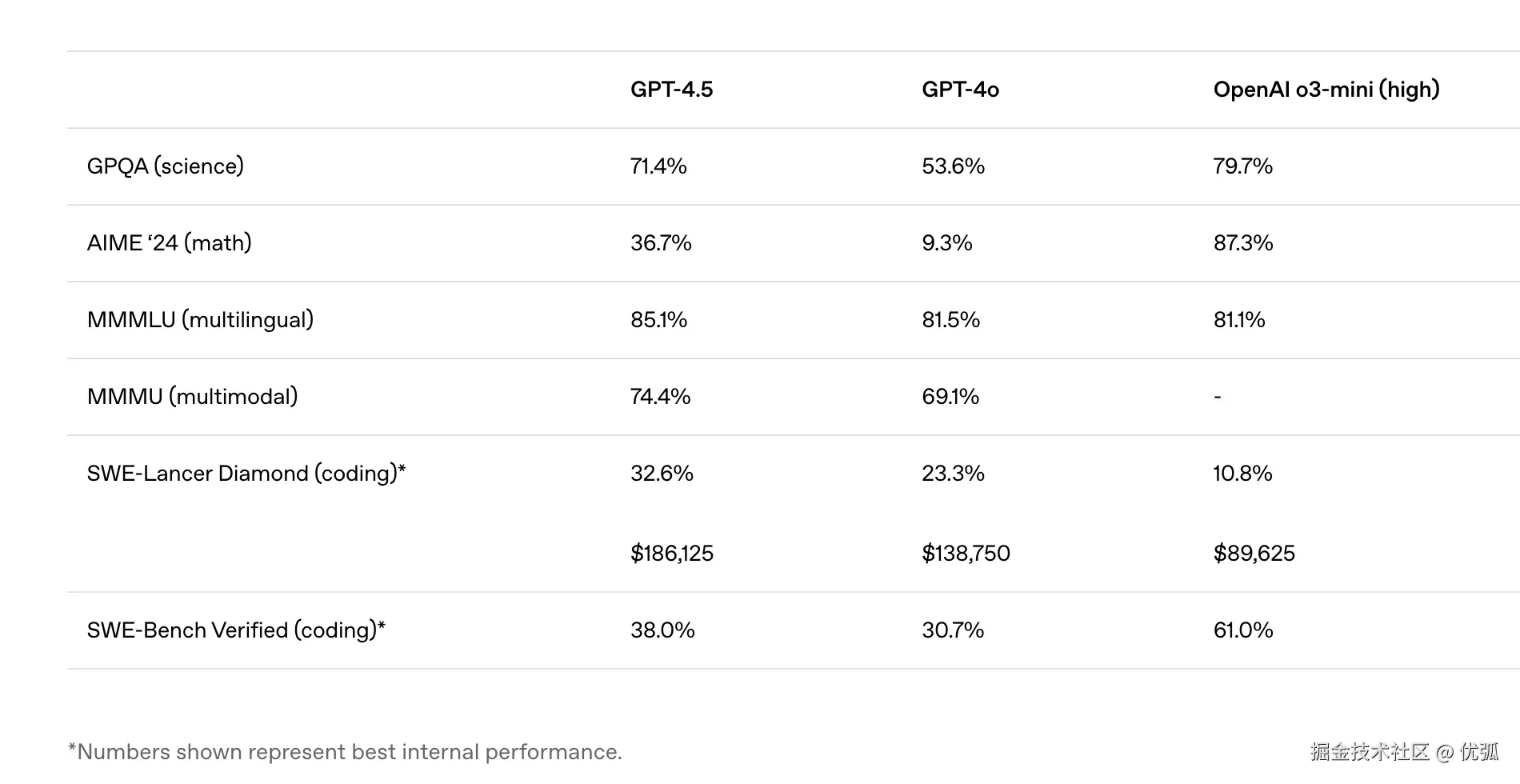
Task: Click the dash in the MMMU row
Action: point(1217,396)
